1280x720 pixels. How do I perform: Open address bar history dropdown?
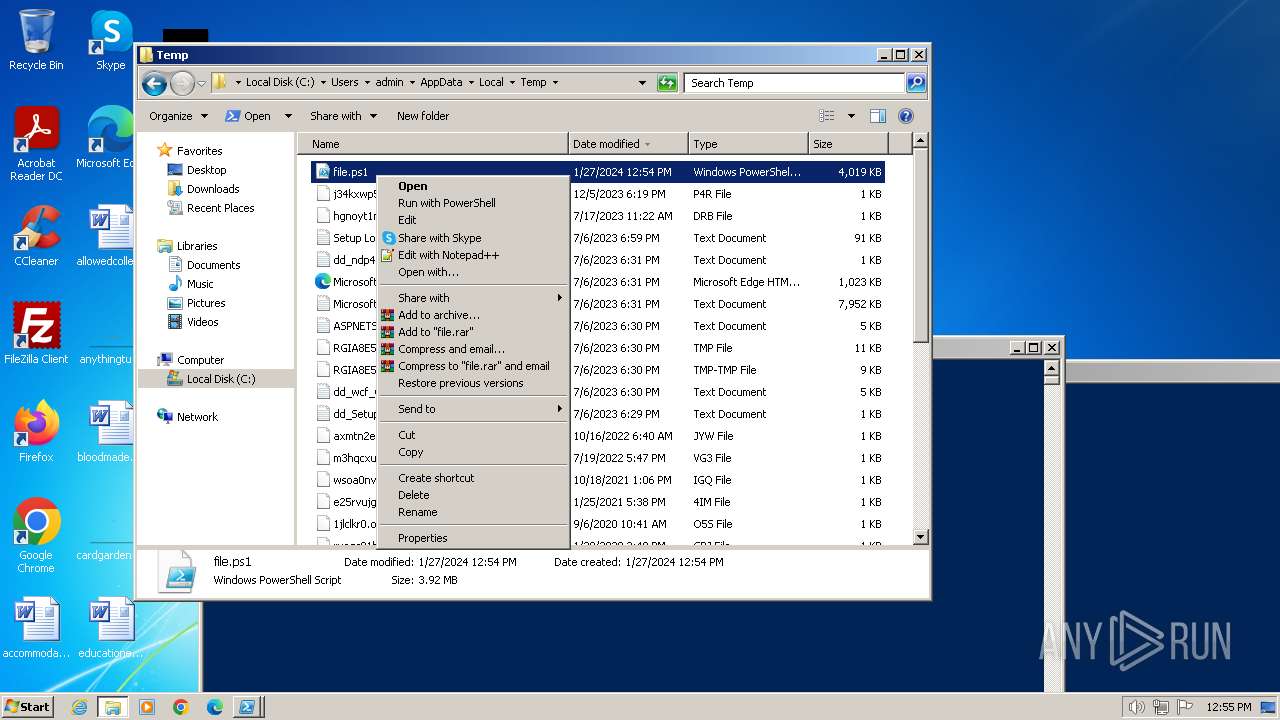(x=642, y=83)
